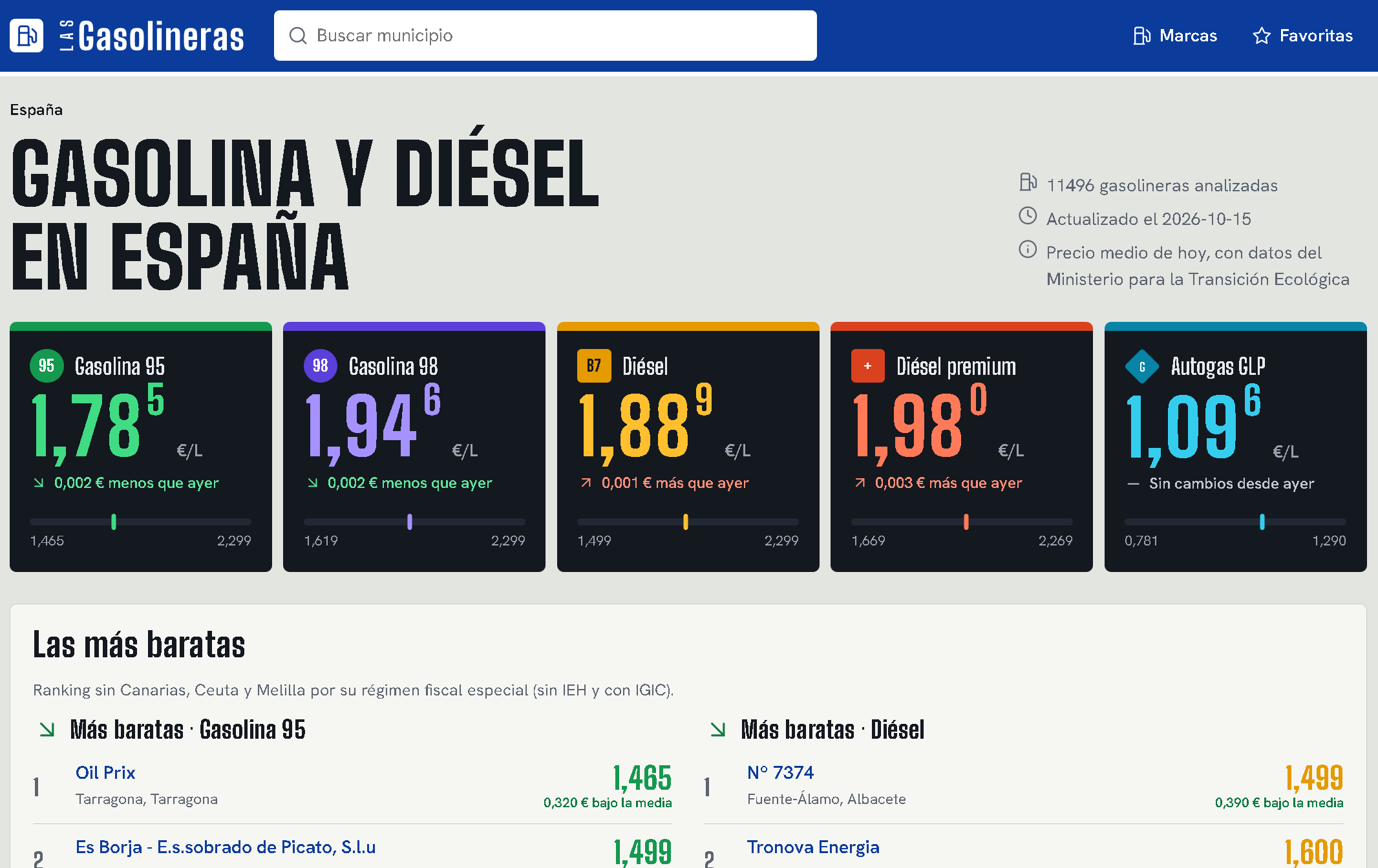Click the blue diamond Autogas GLP badge
Screen dimensions: 1378x868
pyautogui.click(x=1142, y=366)
